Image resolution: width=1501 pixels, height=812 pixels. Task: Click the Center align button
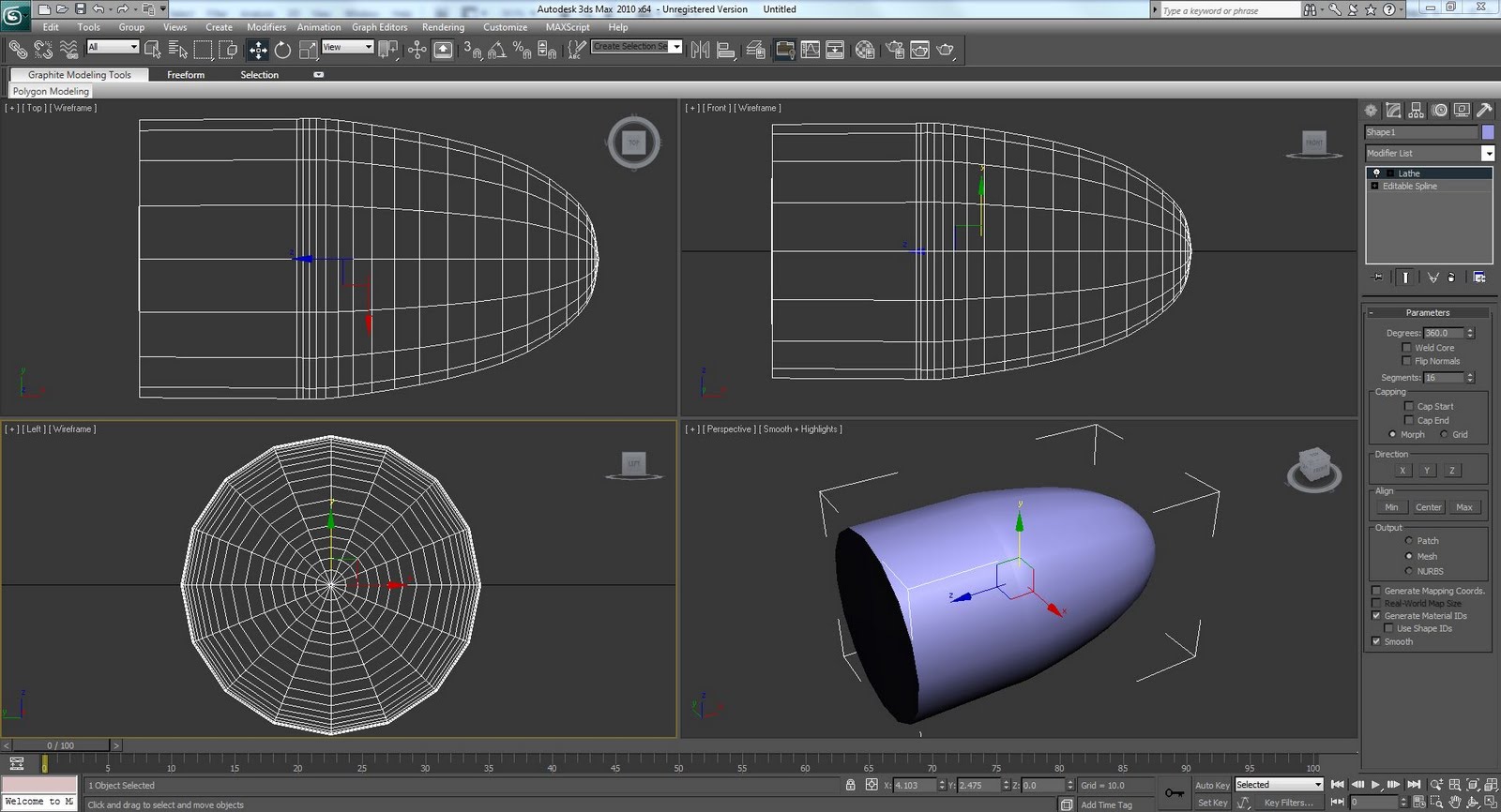[x=1429, y=507]
